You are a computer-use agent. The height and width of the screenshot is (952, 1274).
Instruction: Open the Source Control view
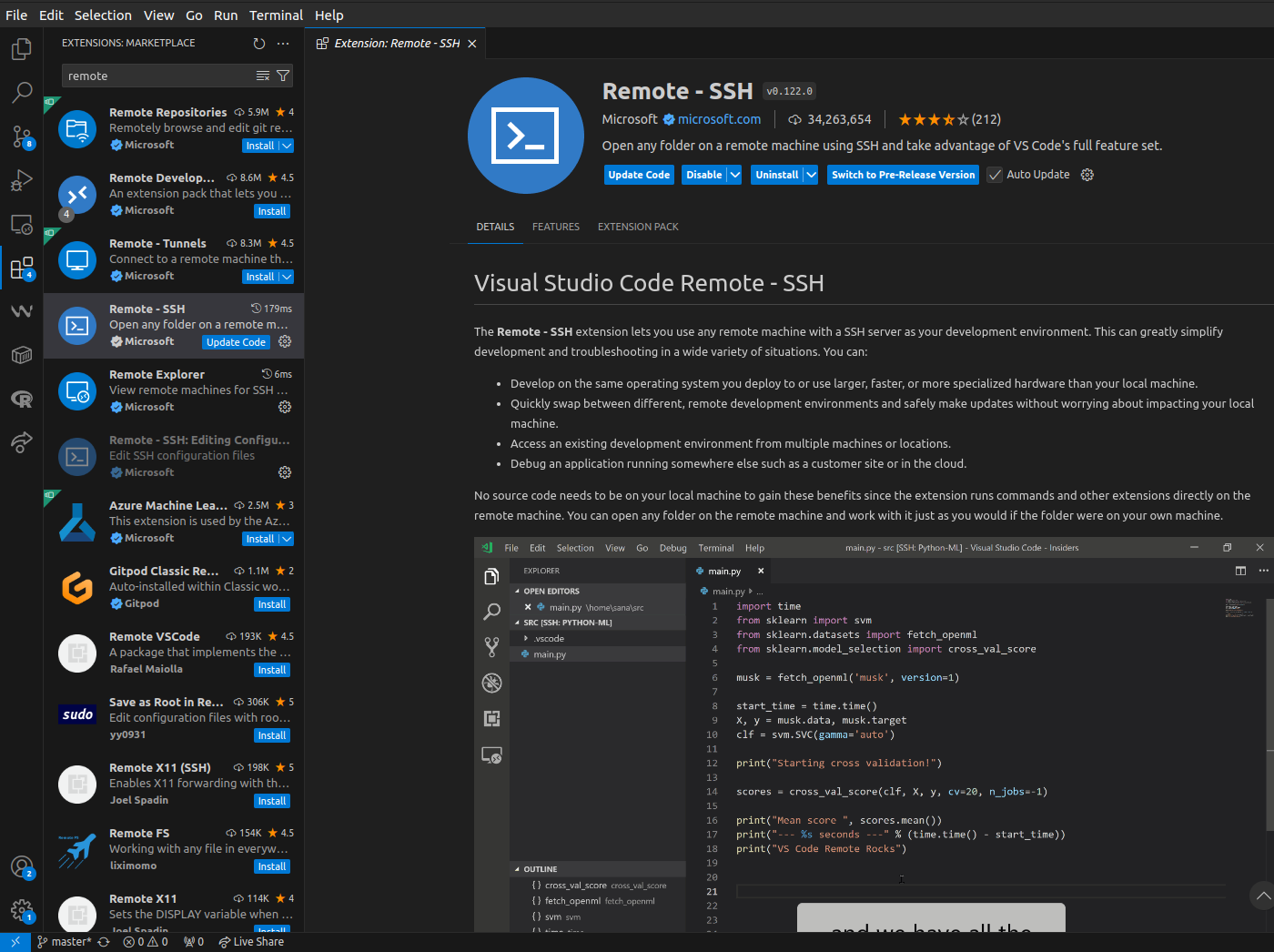click(22, 137)
